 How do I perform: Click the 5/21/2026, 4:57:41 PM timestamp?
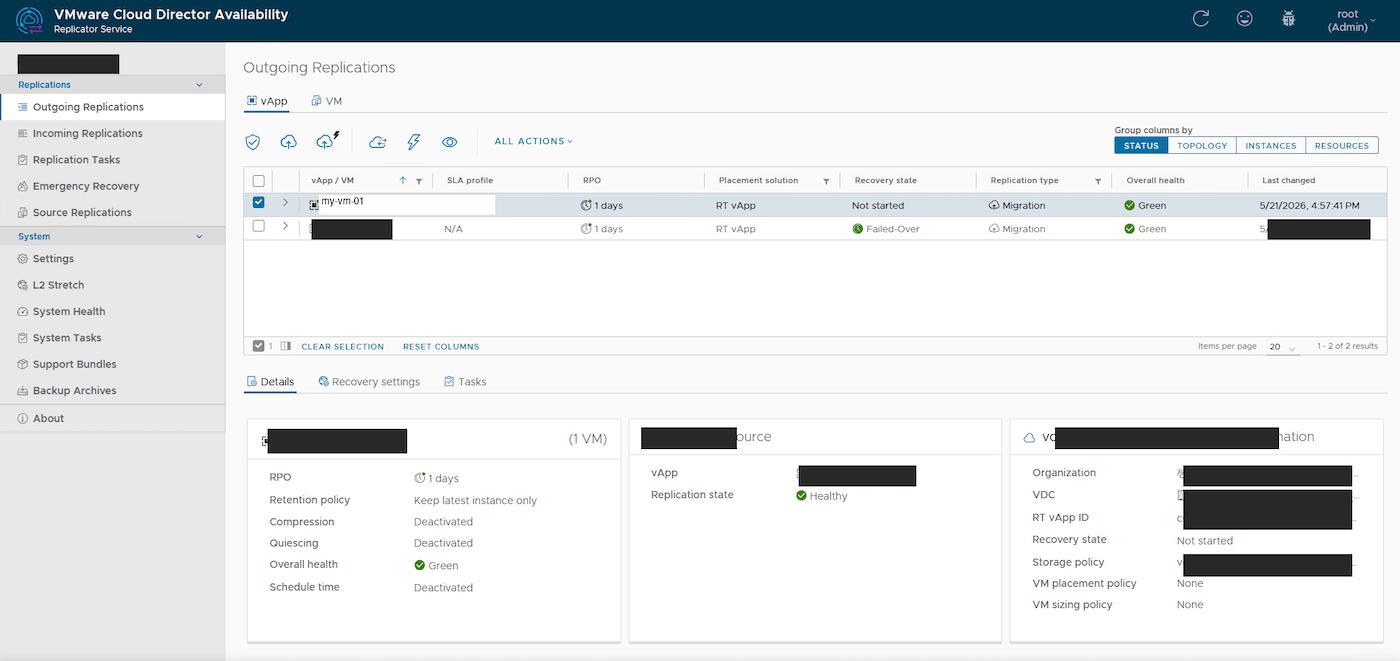1311,205
